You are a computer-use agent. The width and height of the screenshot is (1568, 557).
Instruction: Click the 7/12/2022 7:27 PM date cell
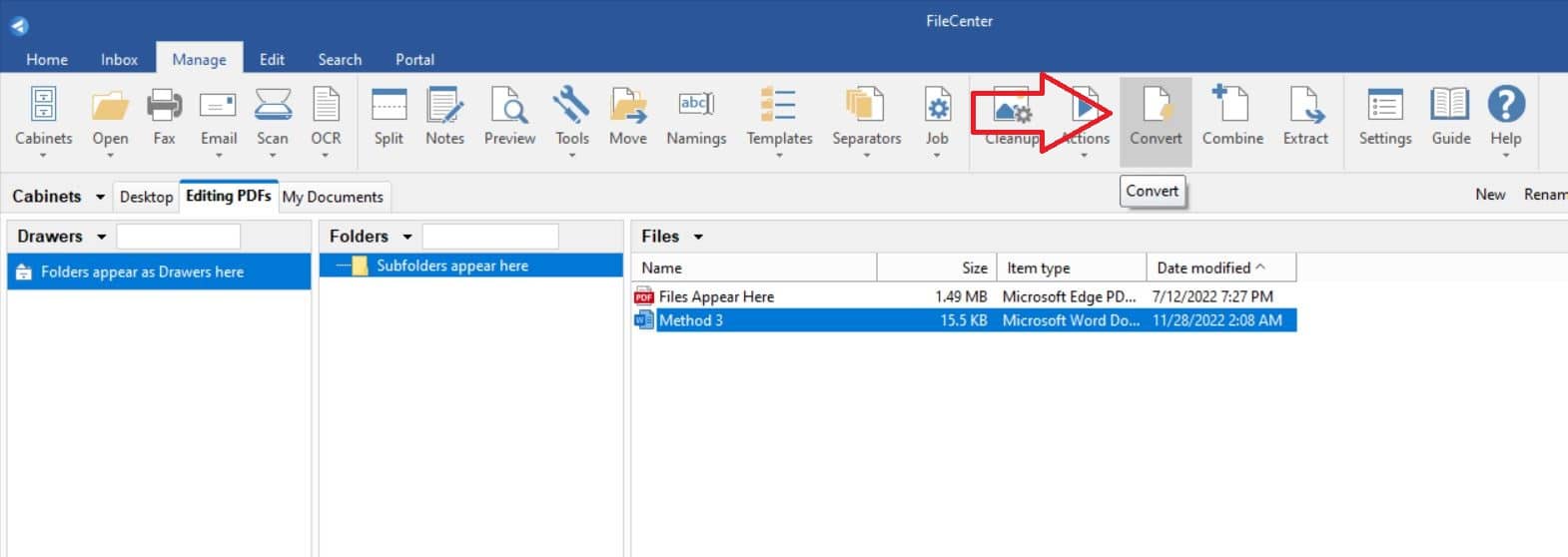(1212, 296)
